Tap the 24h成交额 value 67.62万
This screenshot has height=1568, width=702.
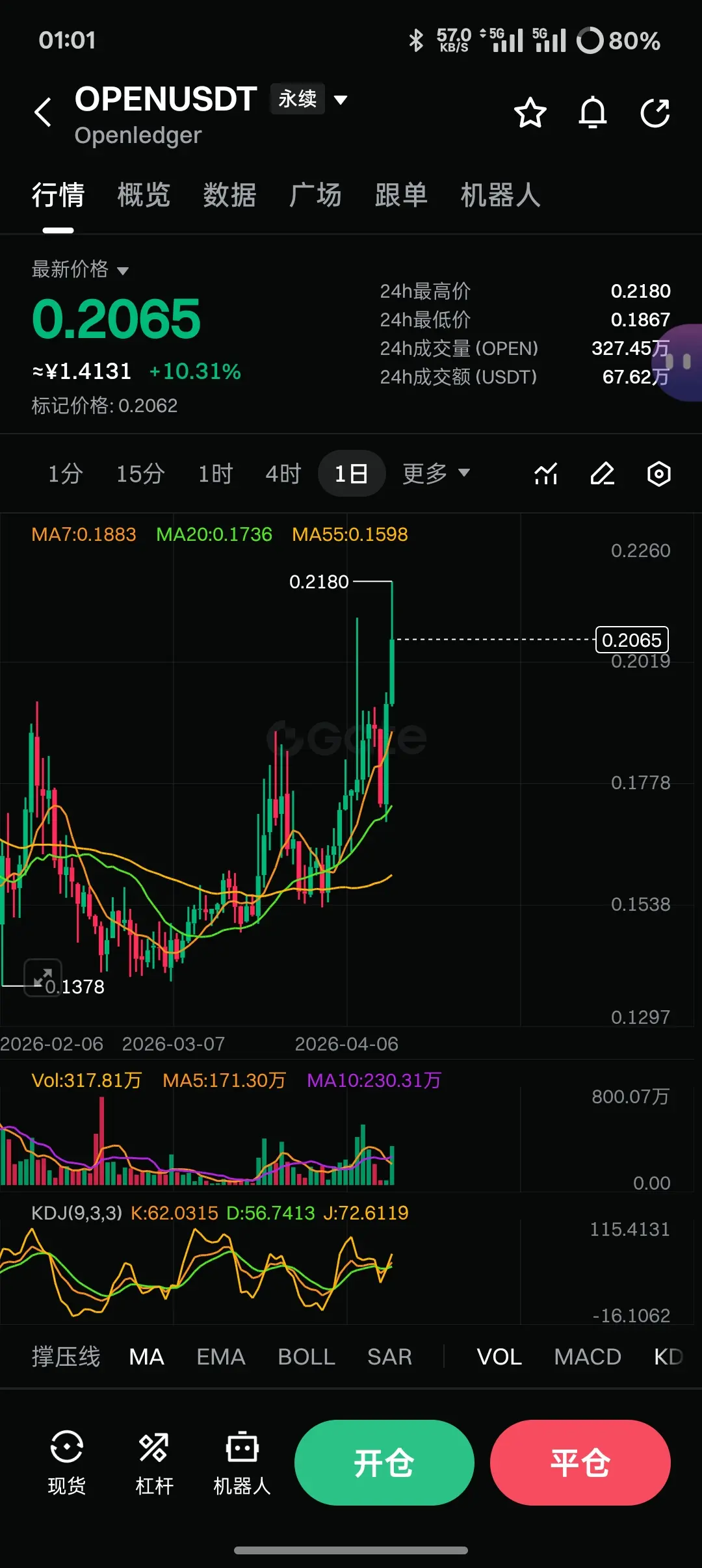[x=636, y=376]
